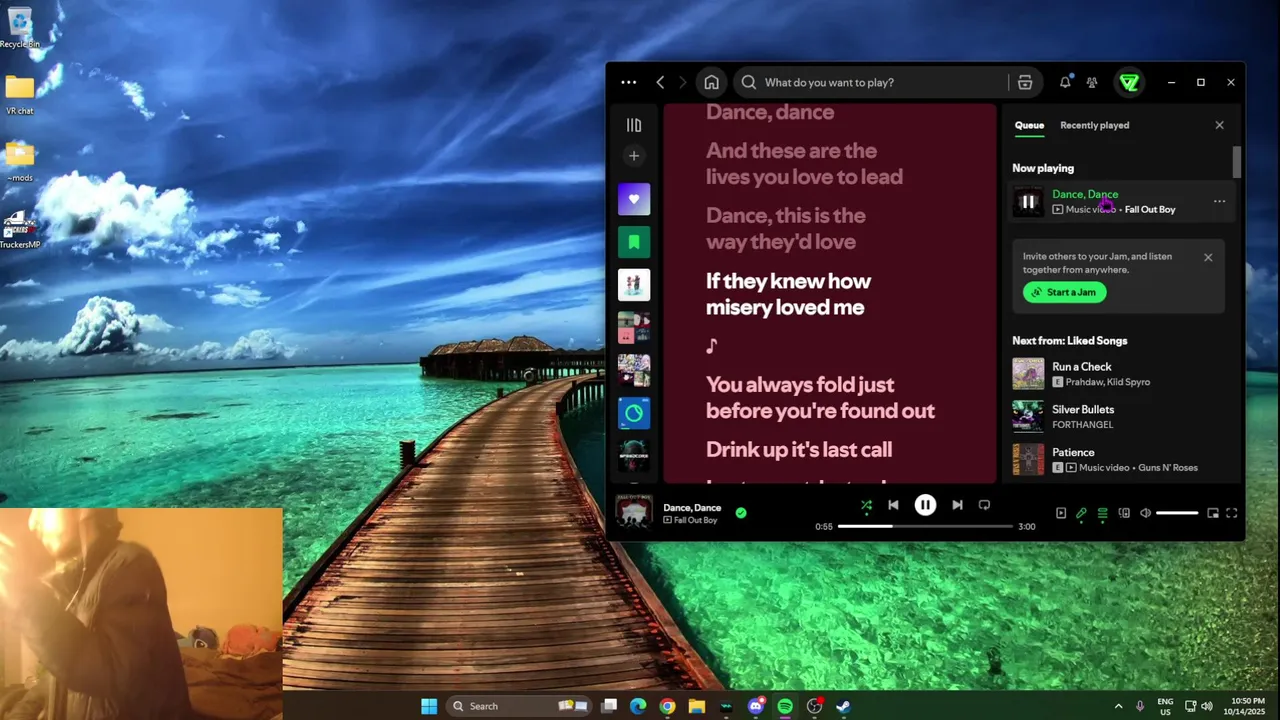This screenshot has width=1280, height=720.
Task: Skip to previous track
Action: (893, 505)
